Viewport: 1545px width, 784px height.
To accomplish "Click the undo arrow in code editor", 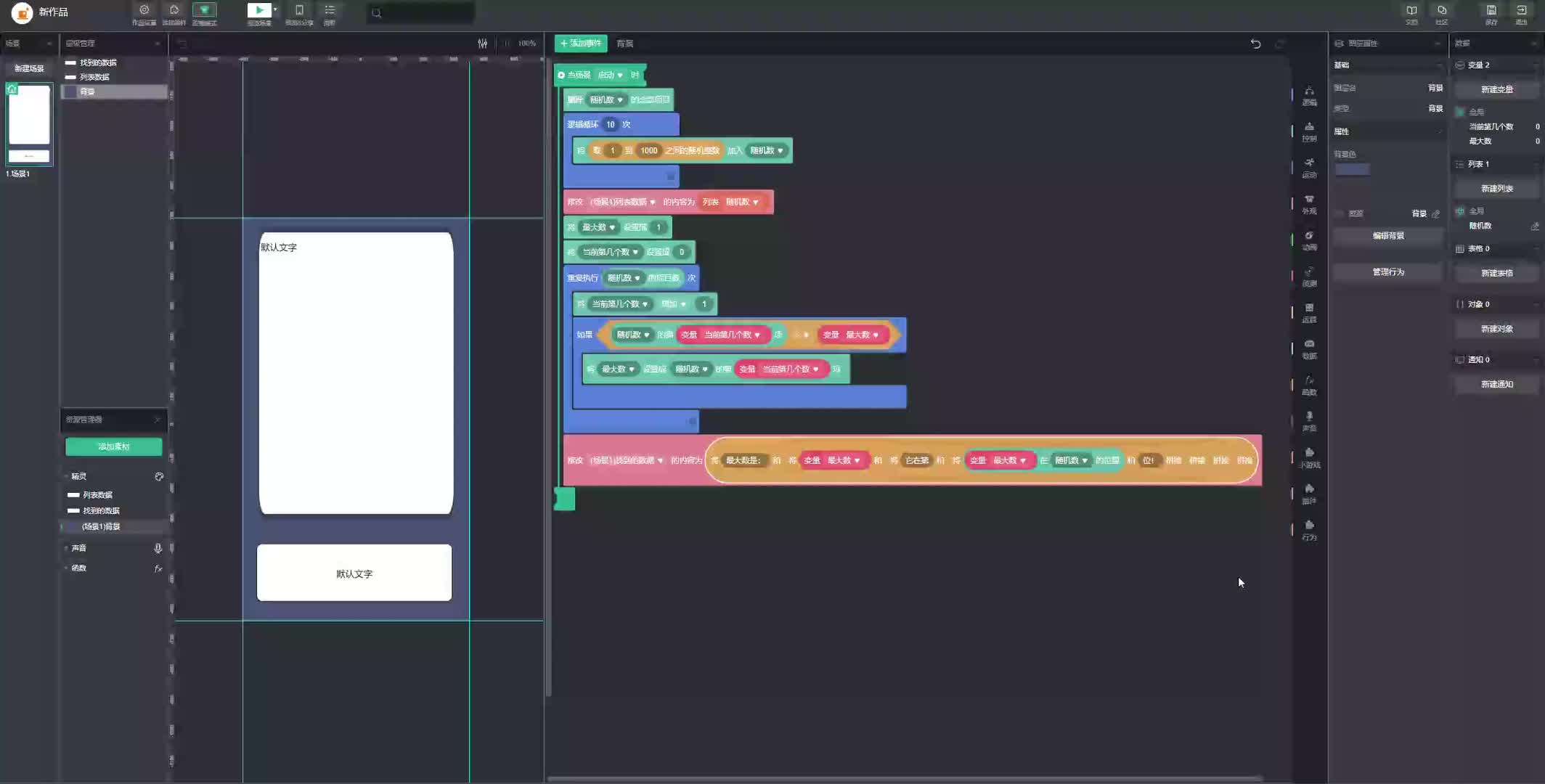I will [1255, 44].
